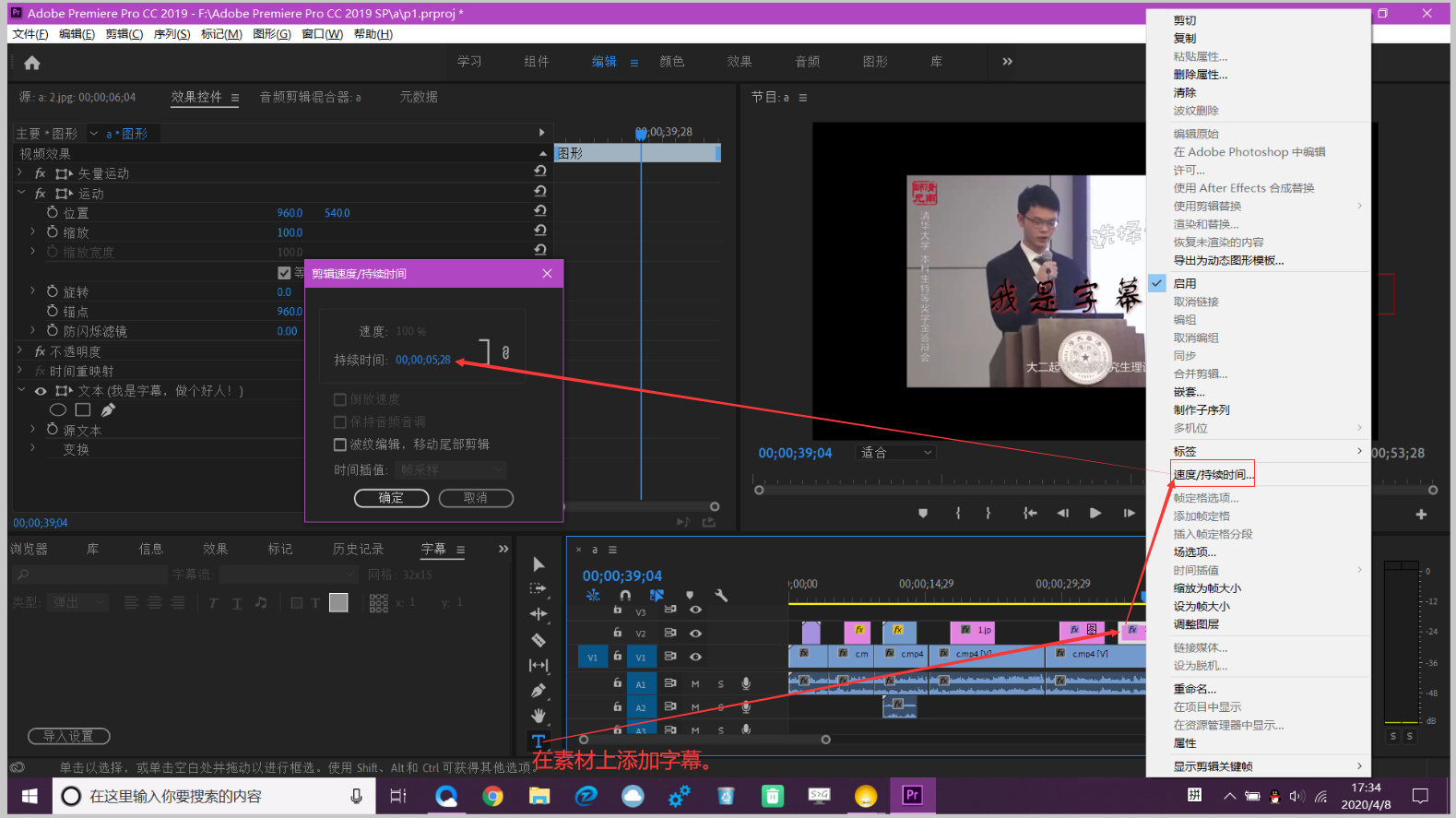Toggle 缩放 stopwatch animation
Viewport: 1456px width, 818px height.
tap(53, 231)
